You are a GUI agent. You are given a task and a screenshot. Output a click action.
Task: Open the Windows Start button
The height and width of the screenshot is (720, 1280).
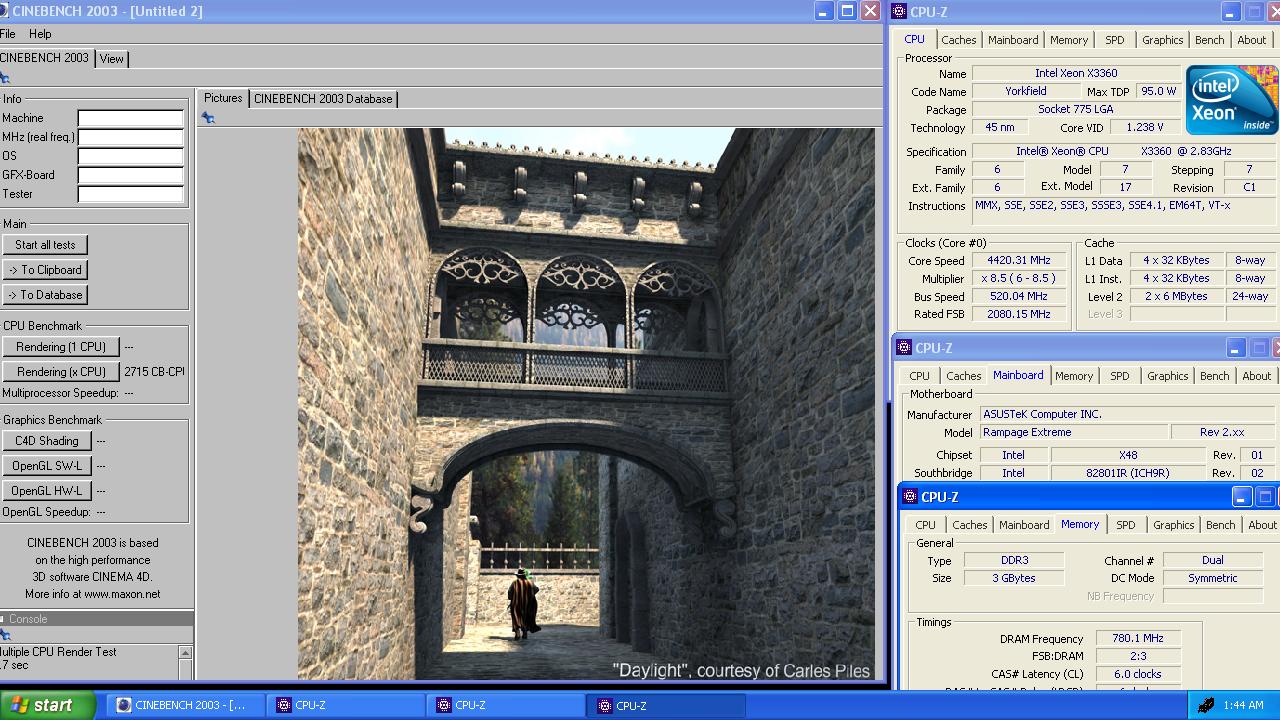[x=48, y=705]
